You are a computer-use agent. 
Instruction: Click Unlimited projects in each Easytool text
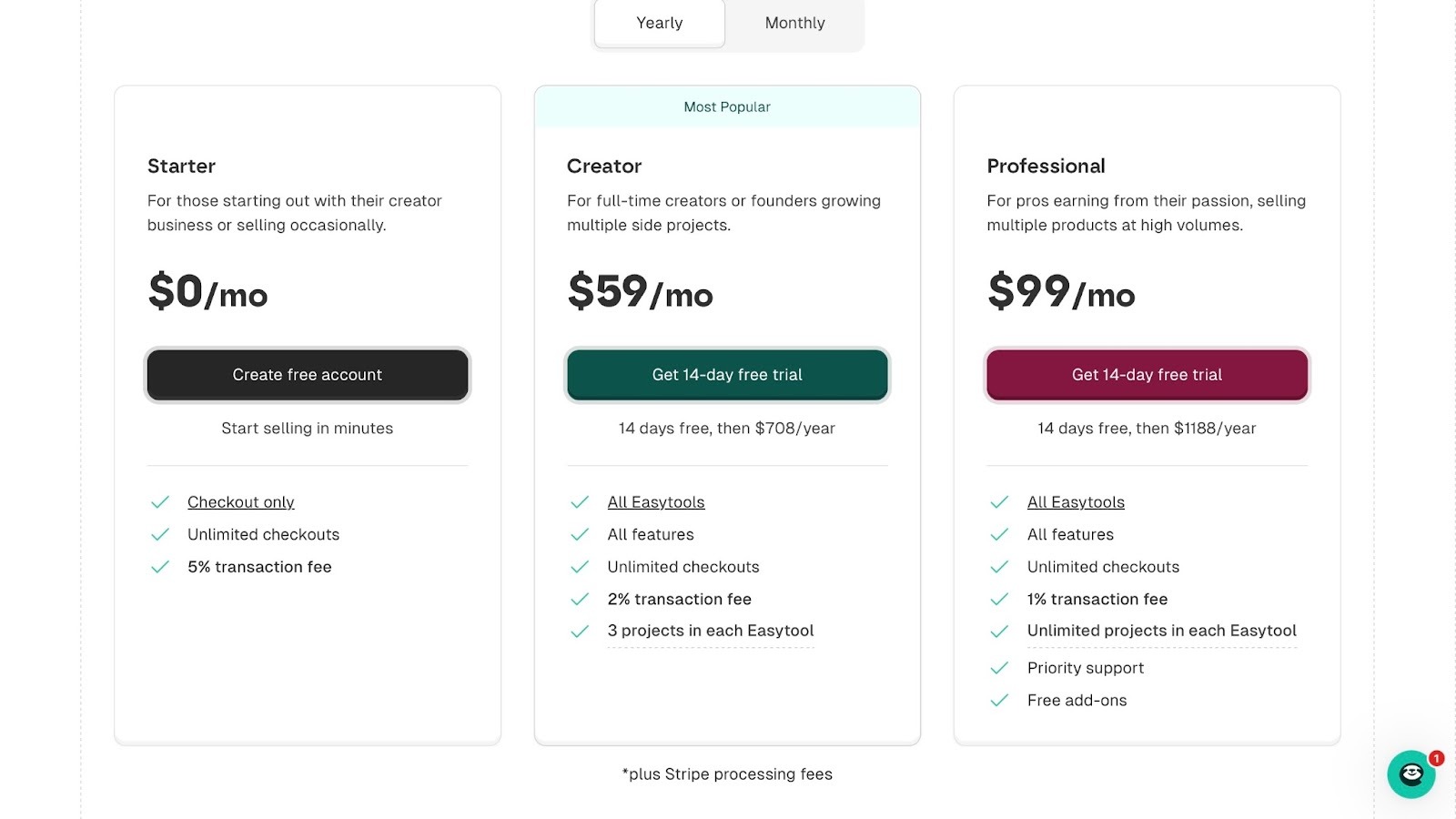[x=1162, y=631]
